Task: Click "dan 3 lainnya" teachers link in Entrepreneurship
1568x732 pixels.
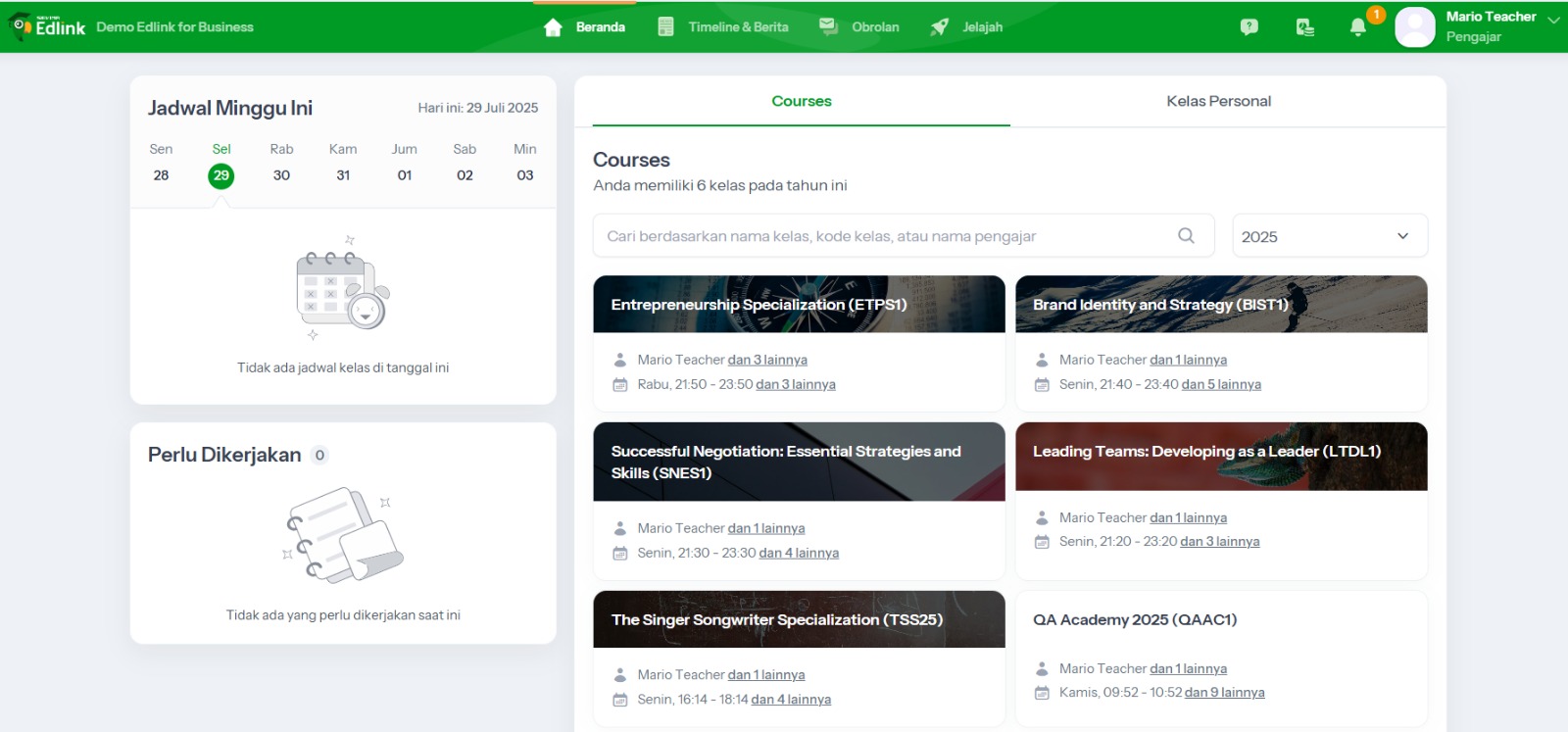Action: pyautogui.click(x=767, y=360)
